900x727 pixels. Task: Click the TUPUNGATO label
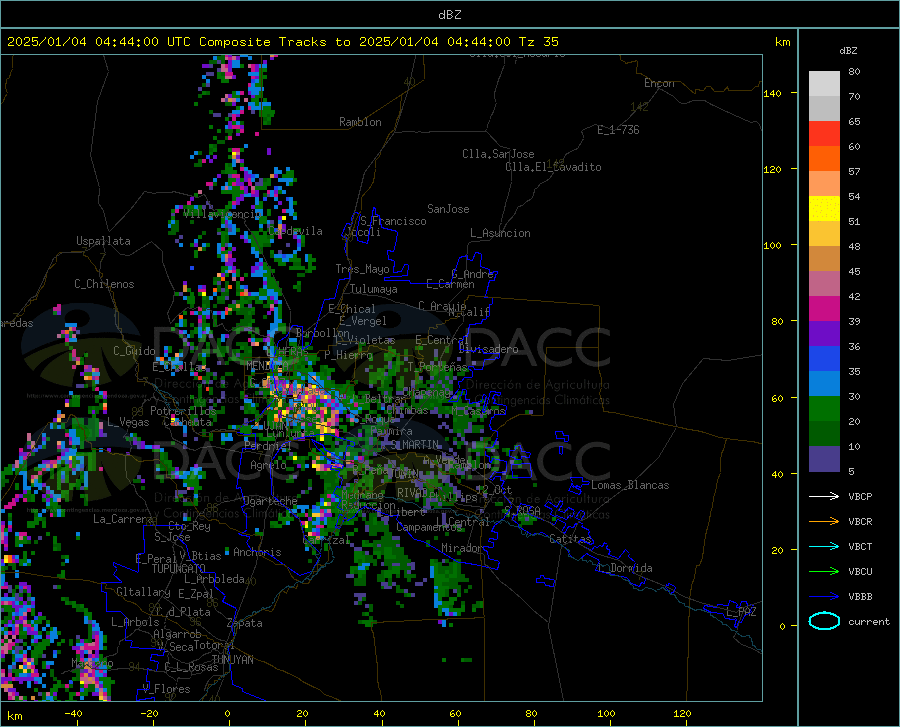(179, 569)
